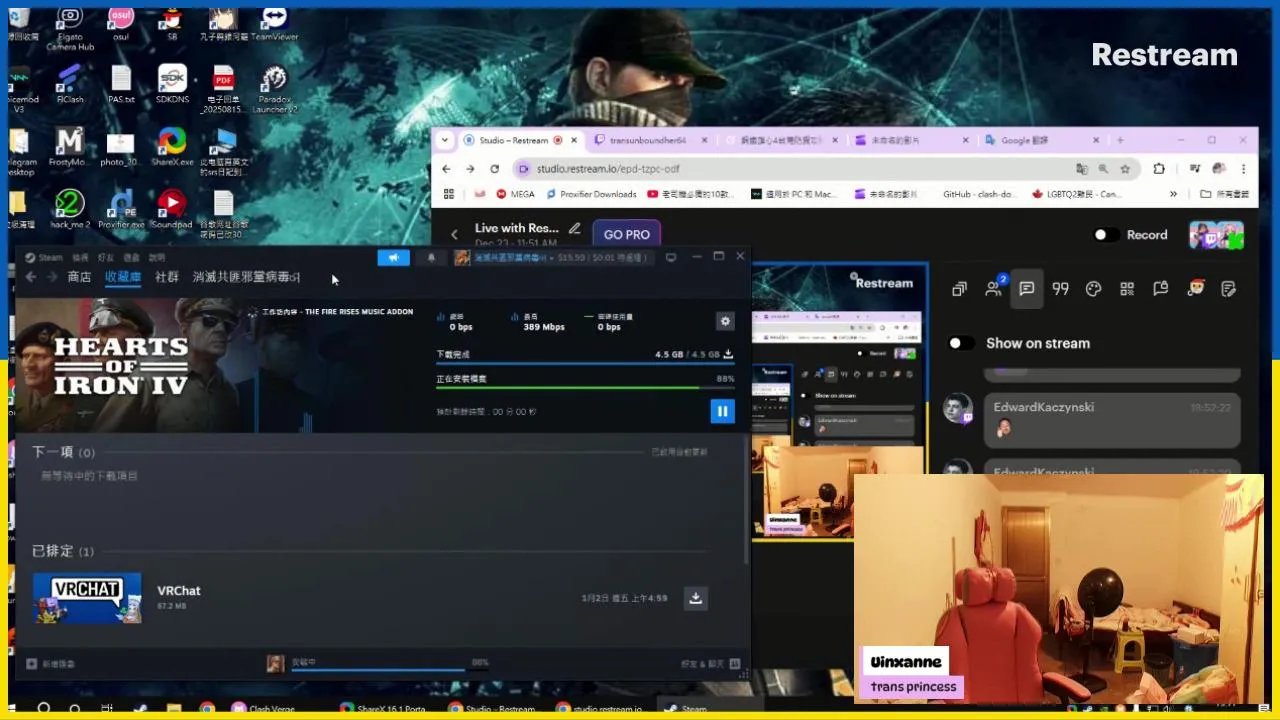
Task: Open Steam profile name tab
Action: pos(246,277)
